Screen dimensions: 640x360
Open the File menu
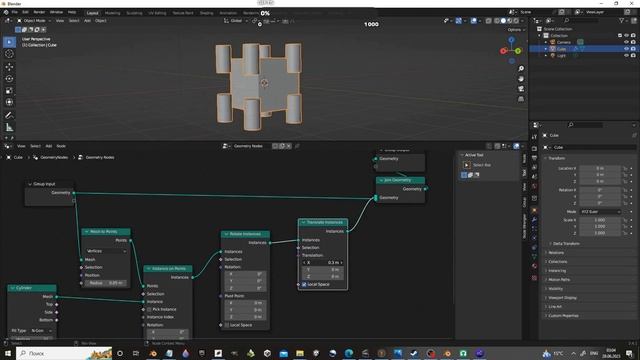point(15,12)
